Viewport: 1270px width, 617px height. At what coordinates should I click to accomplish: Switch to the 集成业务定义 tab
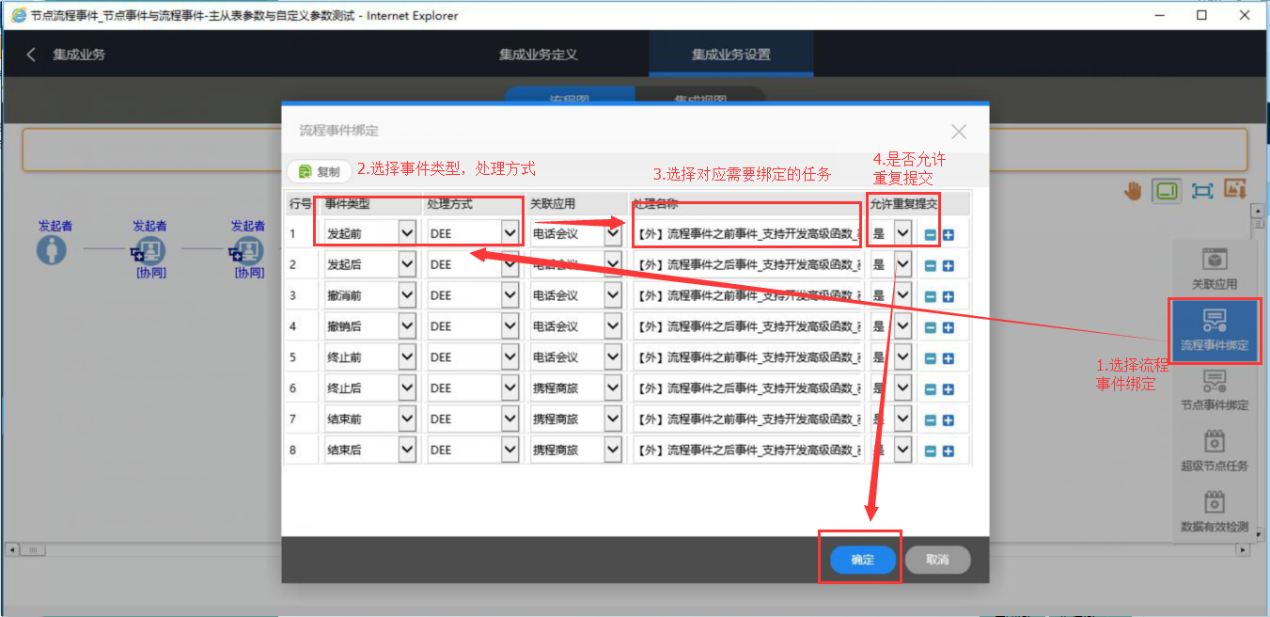point(539,54)
